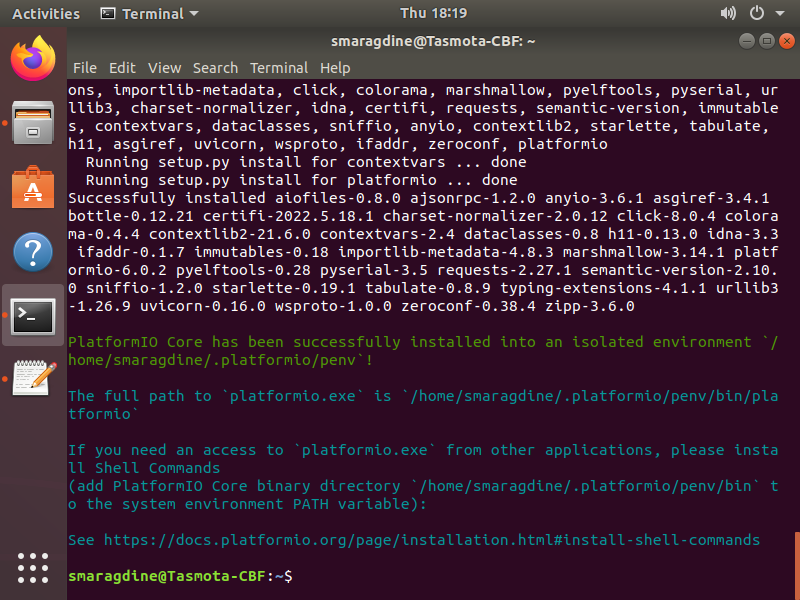800x600 pixels.
Task: Minimize the terminal window
Action: [x=747, y=41]
